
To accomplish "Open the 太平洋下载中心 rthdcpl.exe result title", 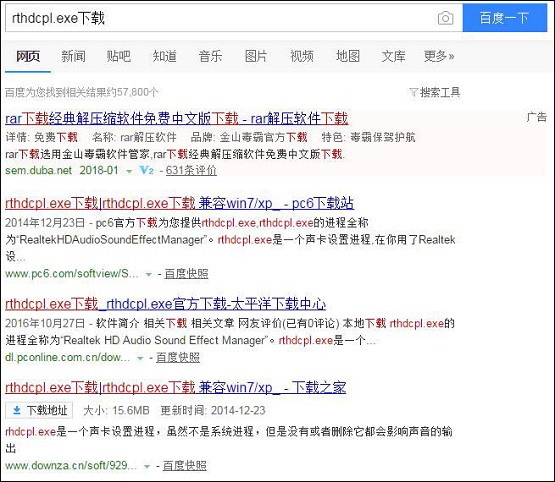I will pyautogui.click(x=165, y=304).
